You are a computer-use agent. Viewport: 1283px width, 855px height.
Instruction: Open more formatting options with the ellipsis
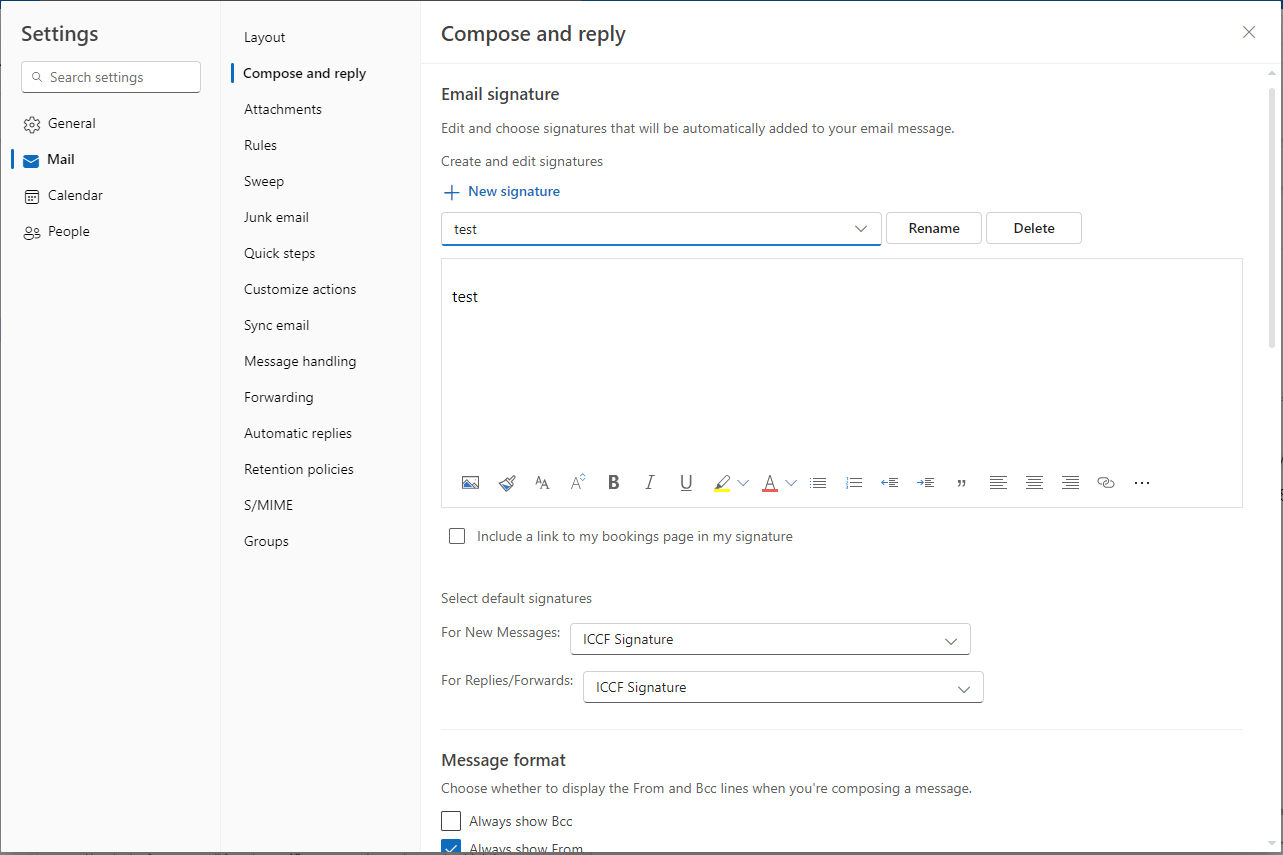click(x=1141, y=482)
